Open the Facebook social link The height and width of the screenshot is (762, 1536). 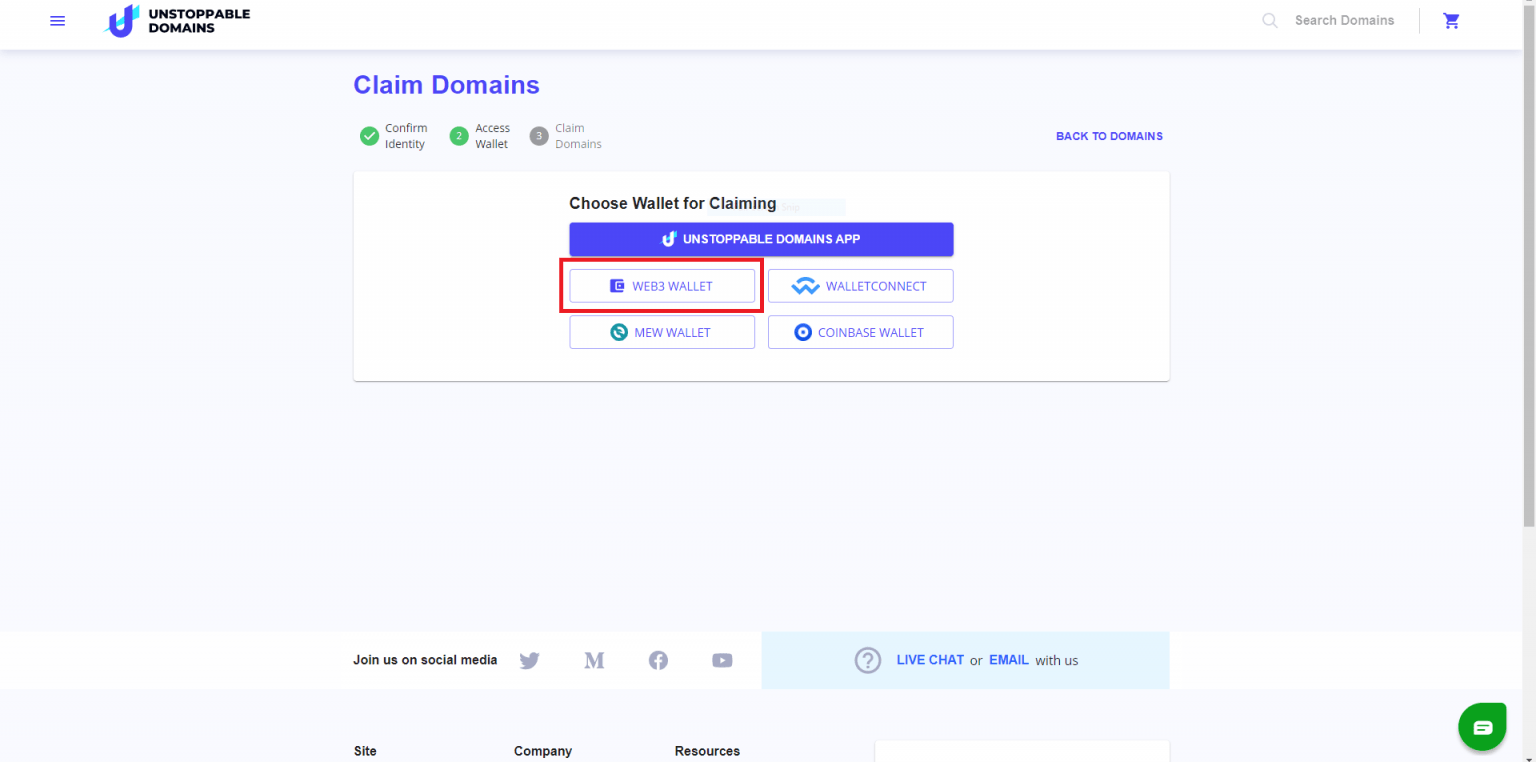(x=658, y=660)
